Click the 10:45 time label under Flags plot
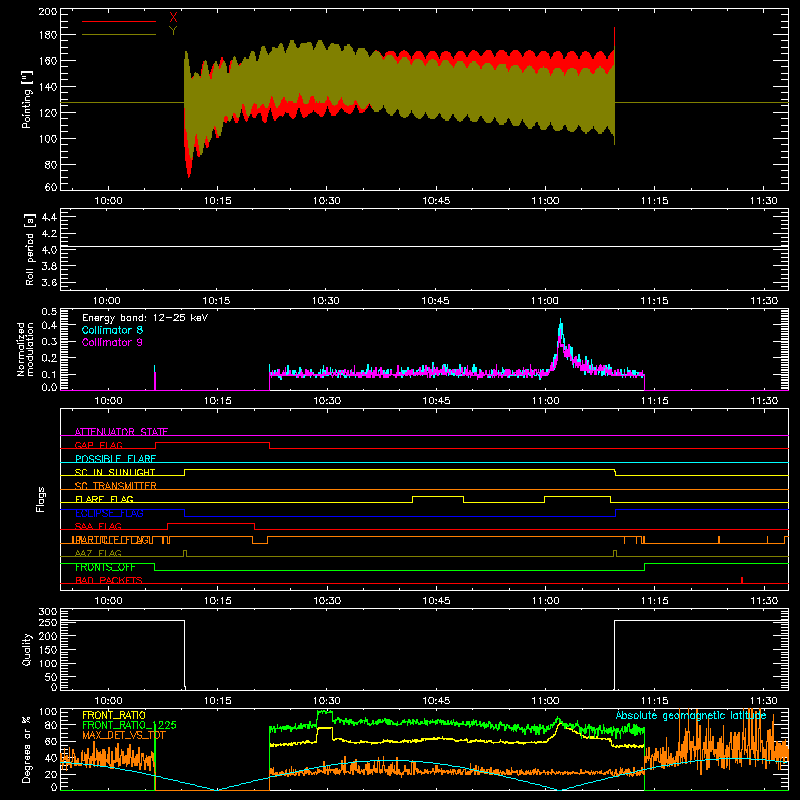 pos(436,601)
